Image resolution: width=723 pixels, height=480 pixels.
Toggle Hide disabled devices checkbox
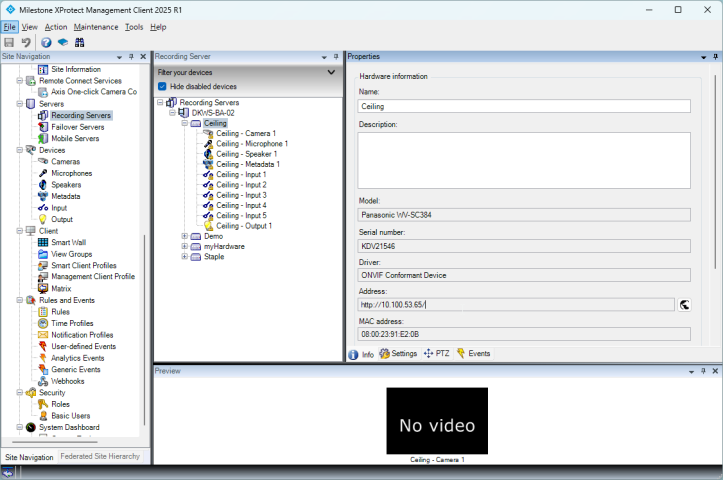[163, 87]
